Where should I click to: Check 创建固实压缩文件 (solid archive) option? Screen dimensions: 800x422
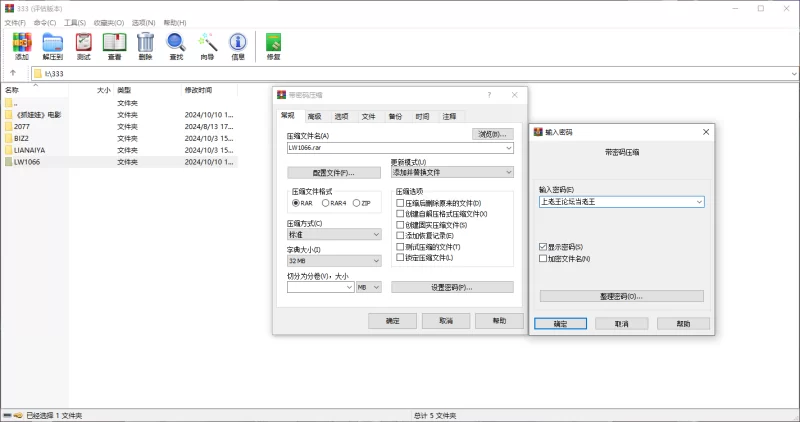coord(401,225)
